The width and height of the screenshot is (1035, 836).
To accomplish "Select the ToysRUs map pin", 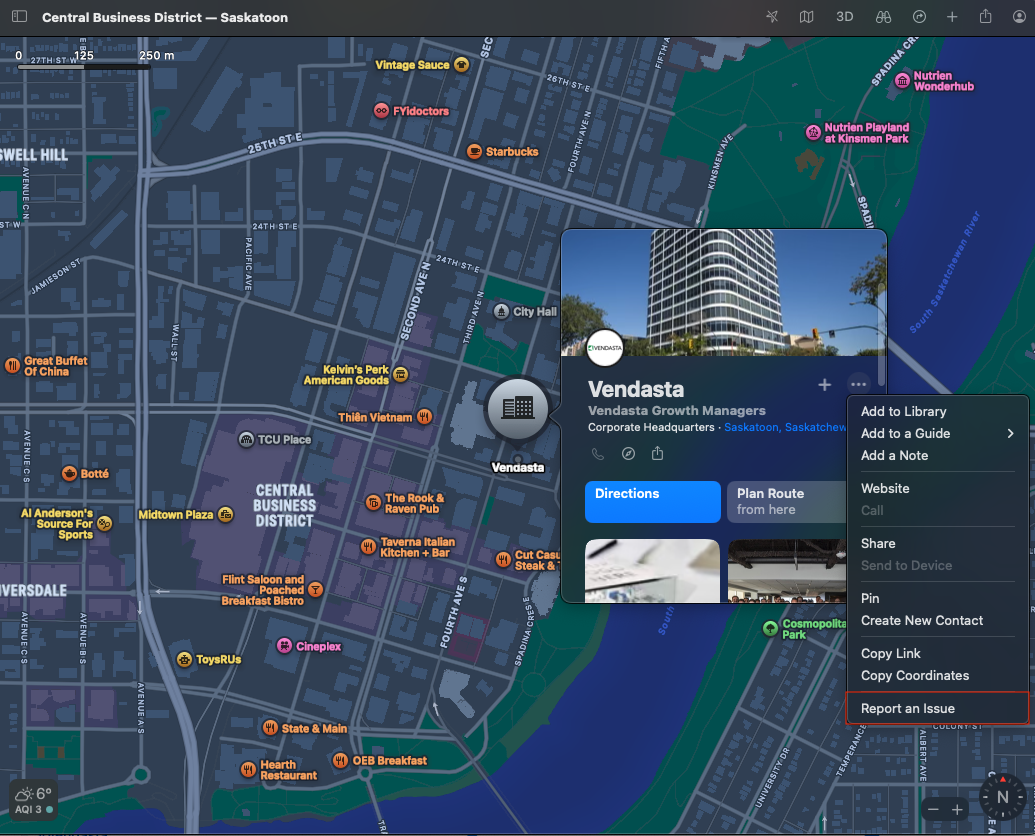I will [x=184, y=659].
